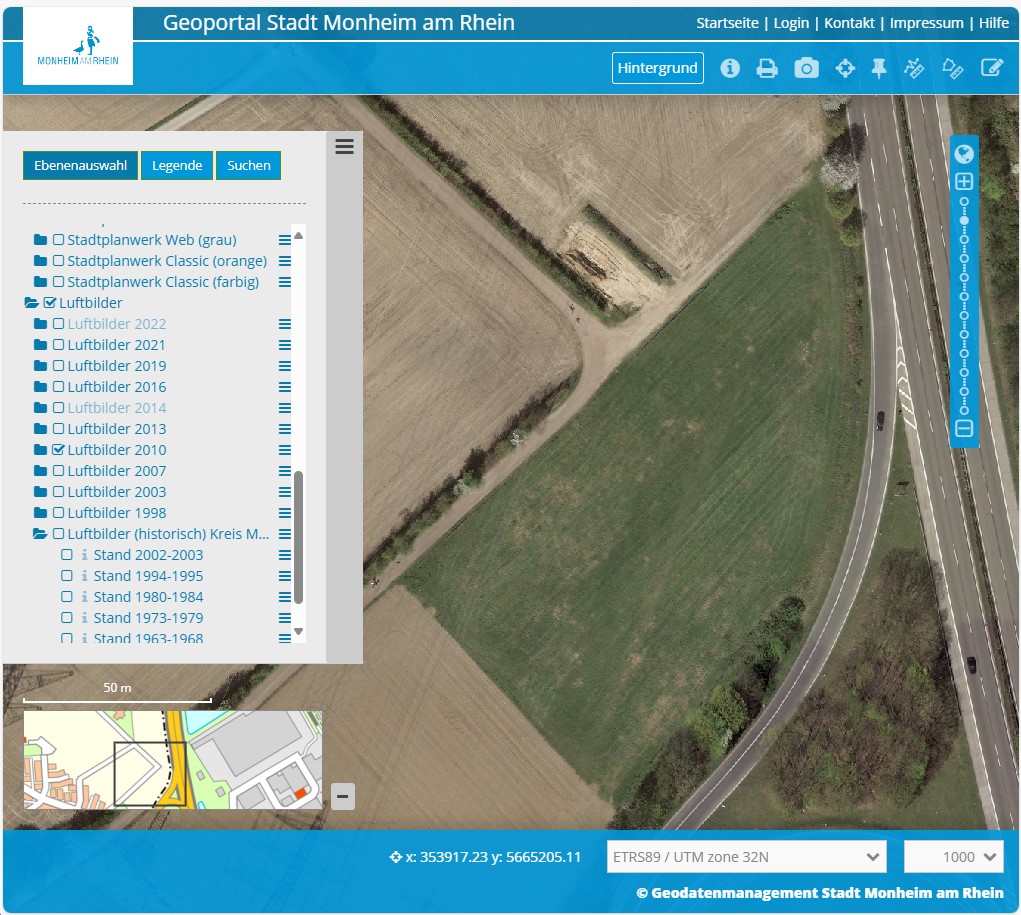Click the edit pencil icon in the toolbar
Viewport: 1021px width, 915px height.
pos(992,68)
